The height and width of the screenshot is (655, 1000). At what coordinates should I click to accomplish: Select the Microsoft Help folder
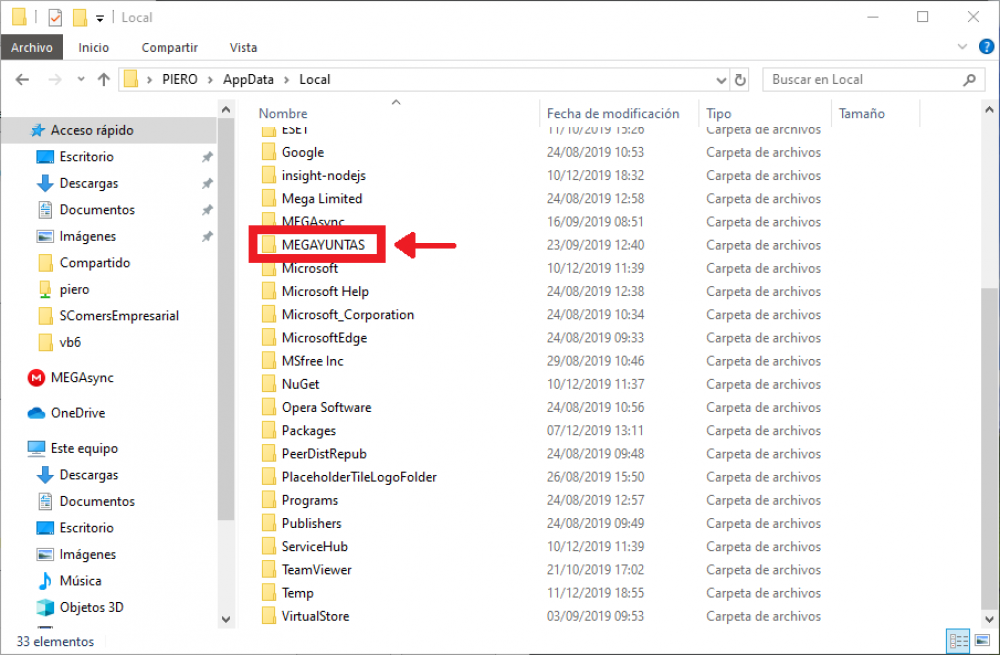(x=325, y=291)
